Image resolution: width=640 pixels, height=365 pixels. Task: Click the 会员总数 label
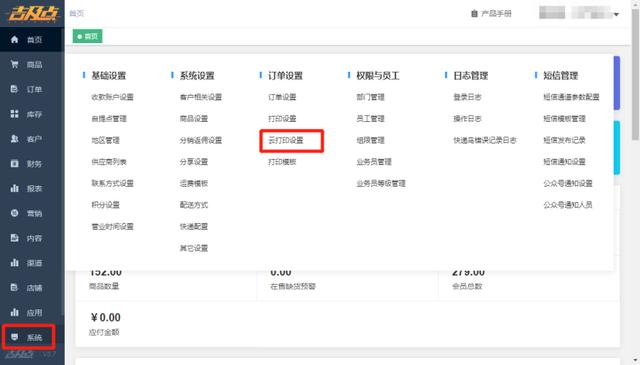(x=467, y=287)
